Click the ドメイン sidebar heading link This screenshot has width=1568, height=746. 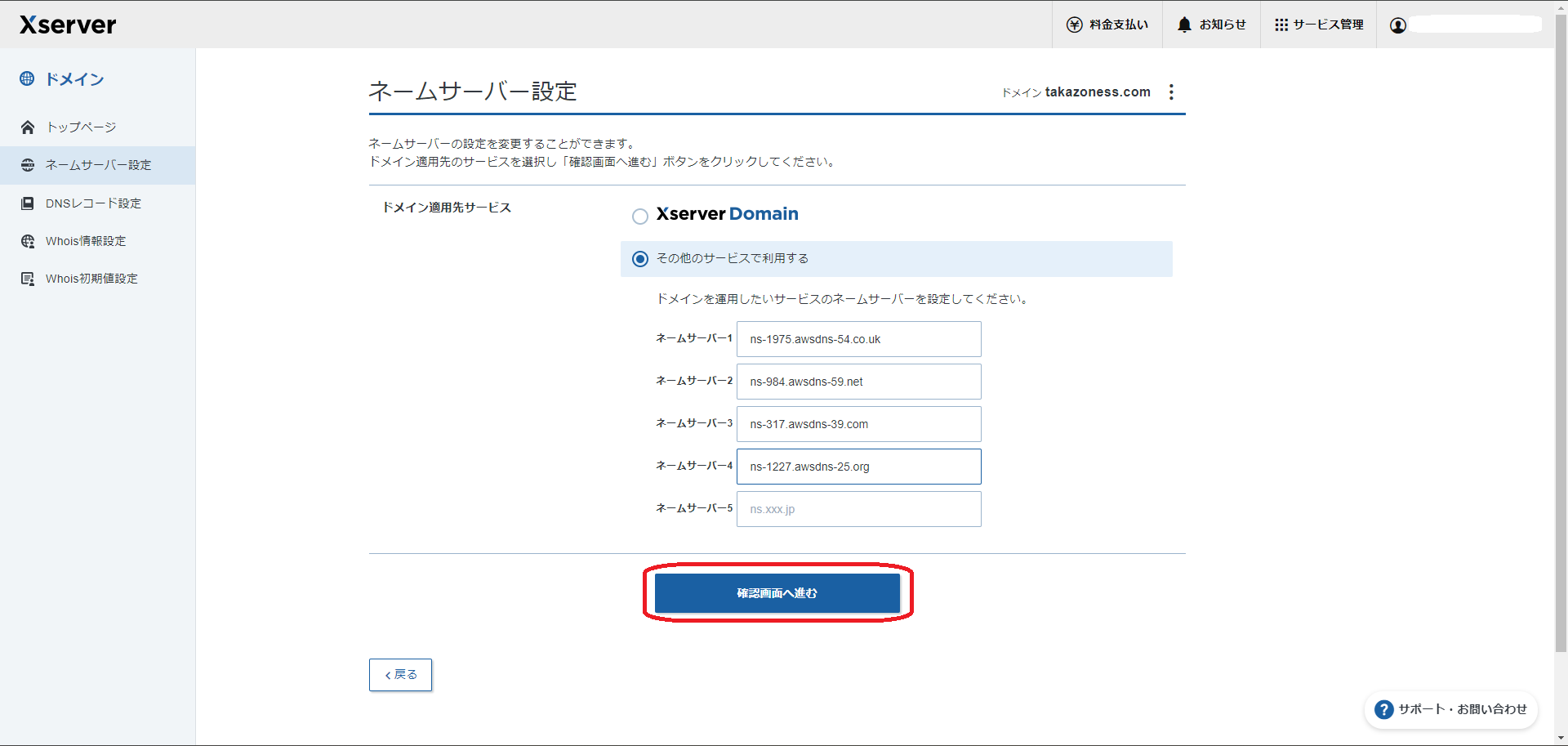(74, 79)
